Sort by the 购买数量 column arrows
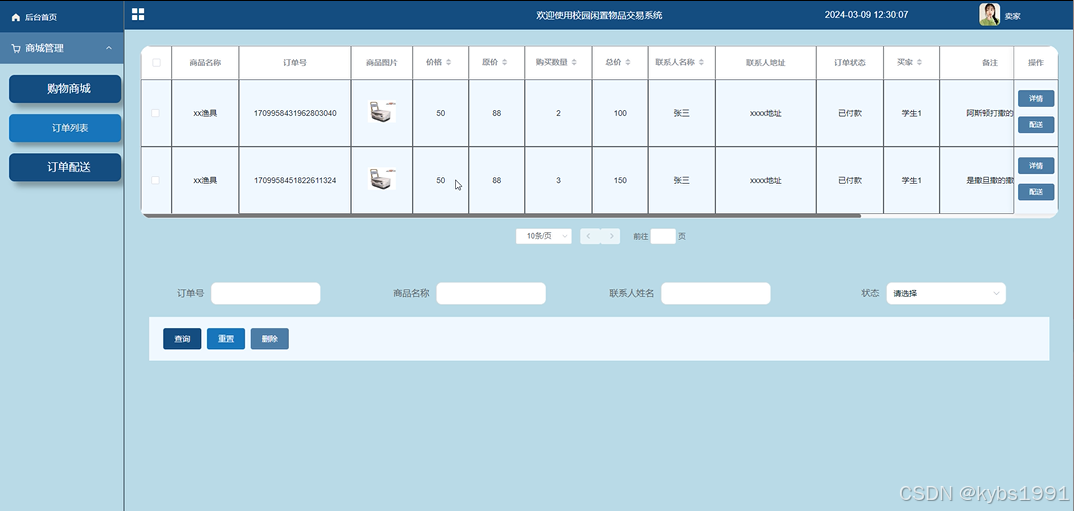 574,62
